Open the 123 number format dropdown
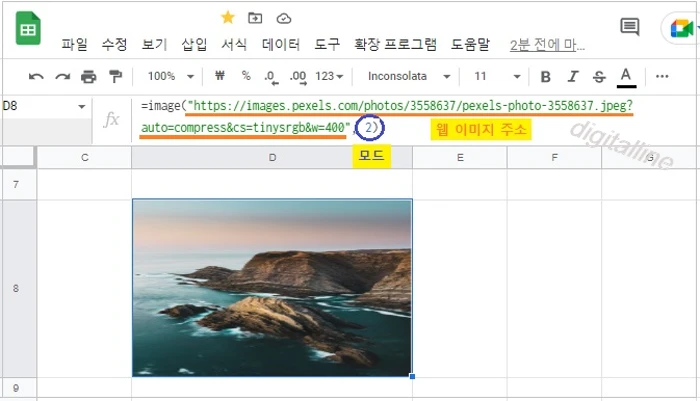The width and height of the screenshot is (700, 401). pos(329,76)
